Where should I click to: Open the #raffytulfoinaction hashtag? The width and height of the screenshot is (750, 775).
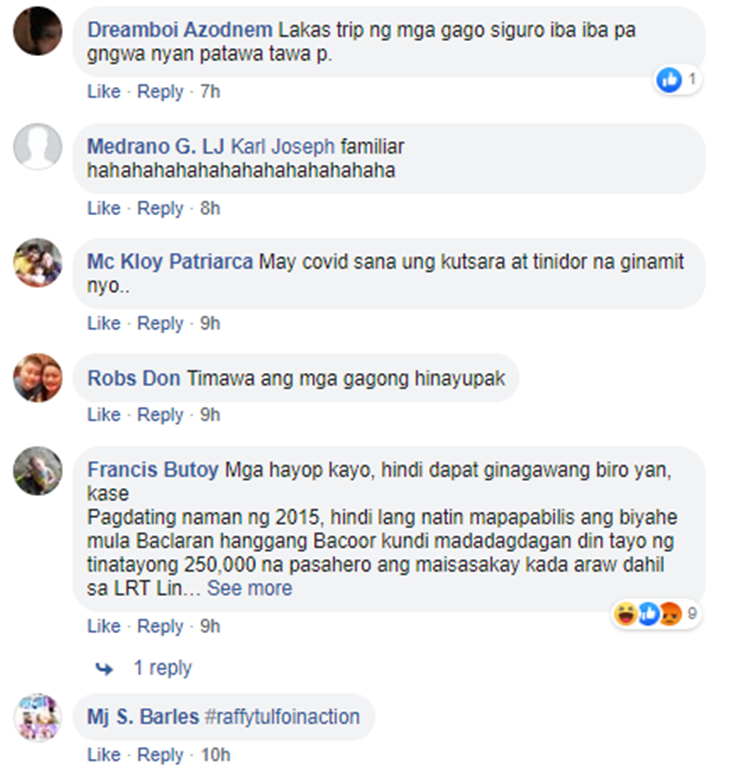point(282,717)
